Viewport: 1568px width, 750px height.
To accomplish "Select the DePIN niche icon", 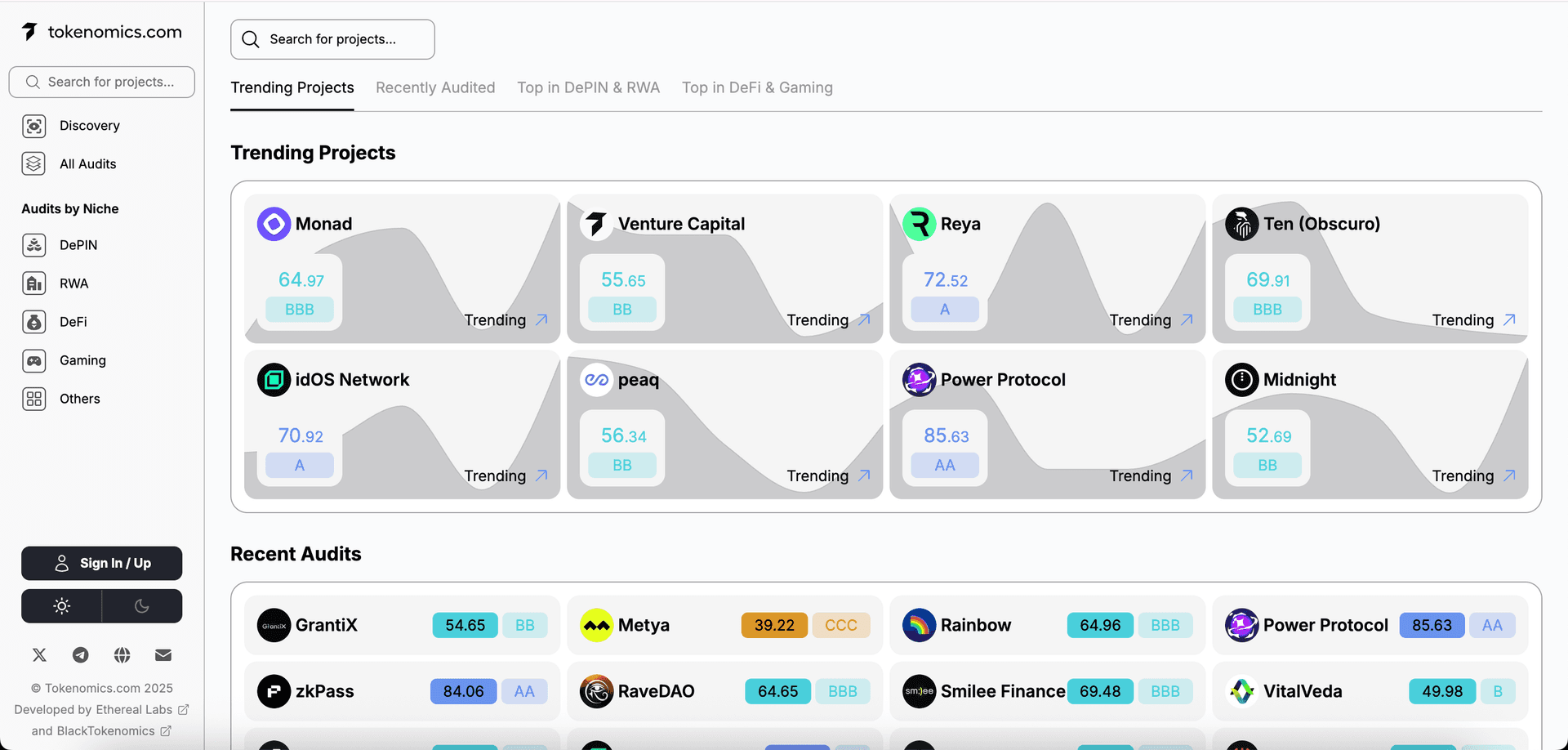I will tap(33, 245).
